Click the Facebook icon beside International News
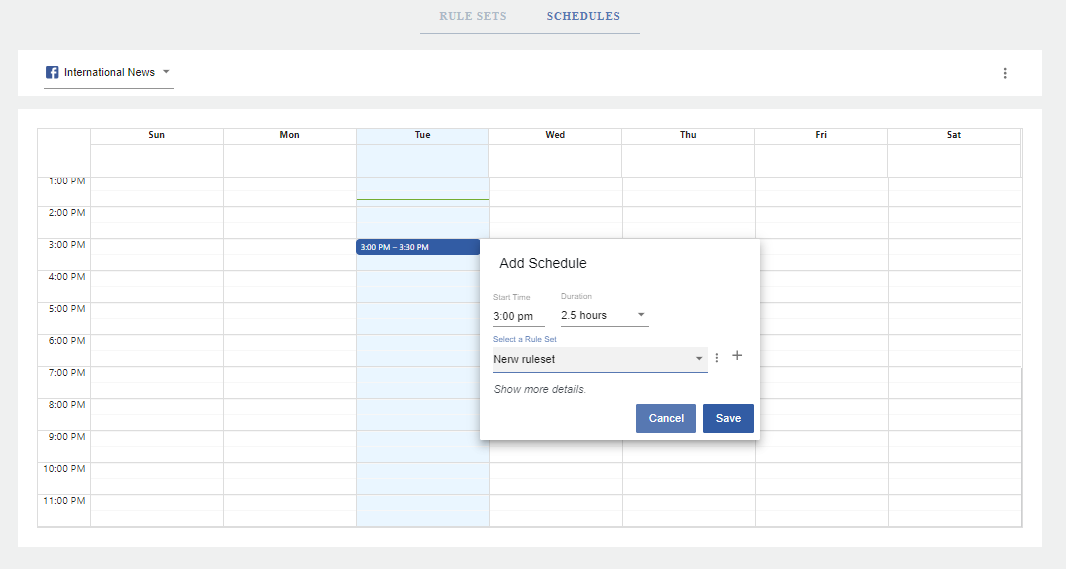 point(52,72)
